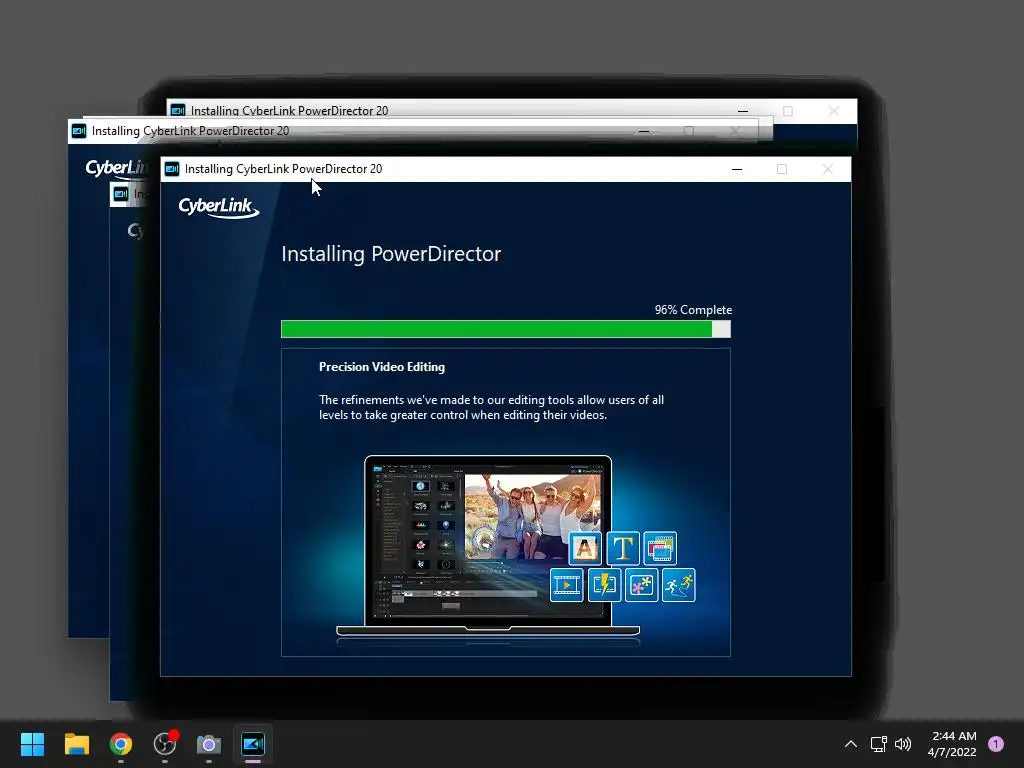Open network status tray icon
The width and height of the screenshot is (1024, 768).
pyautogui.click(x=878, y=743)
